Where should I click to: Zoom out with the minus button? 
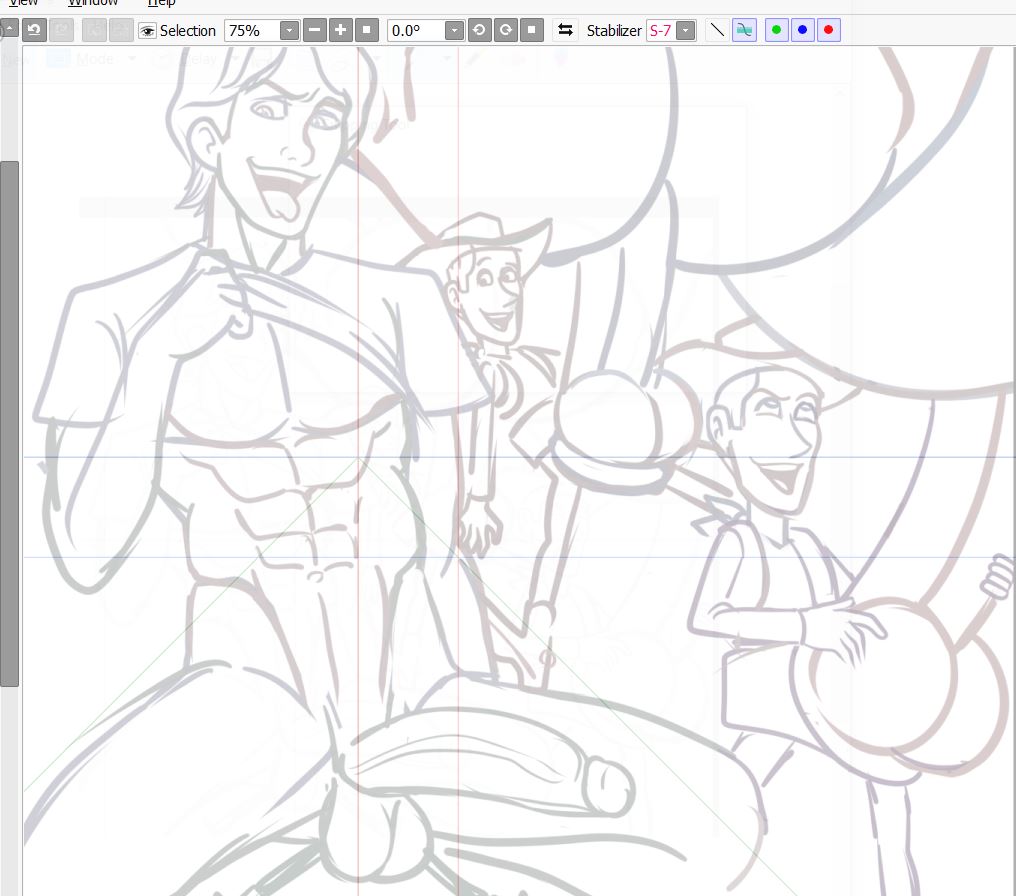pyautogui.click(x=314, y=30)
